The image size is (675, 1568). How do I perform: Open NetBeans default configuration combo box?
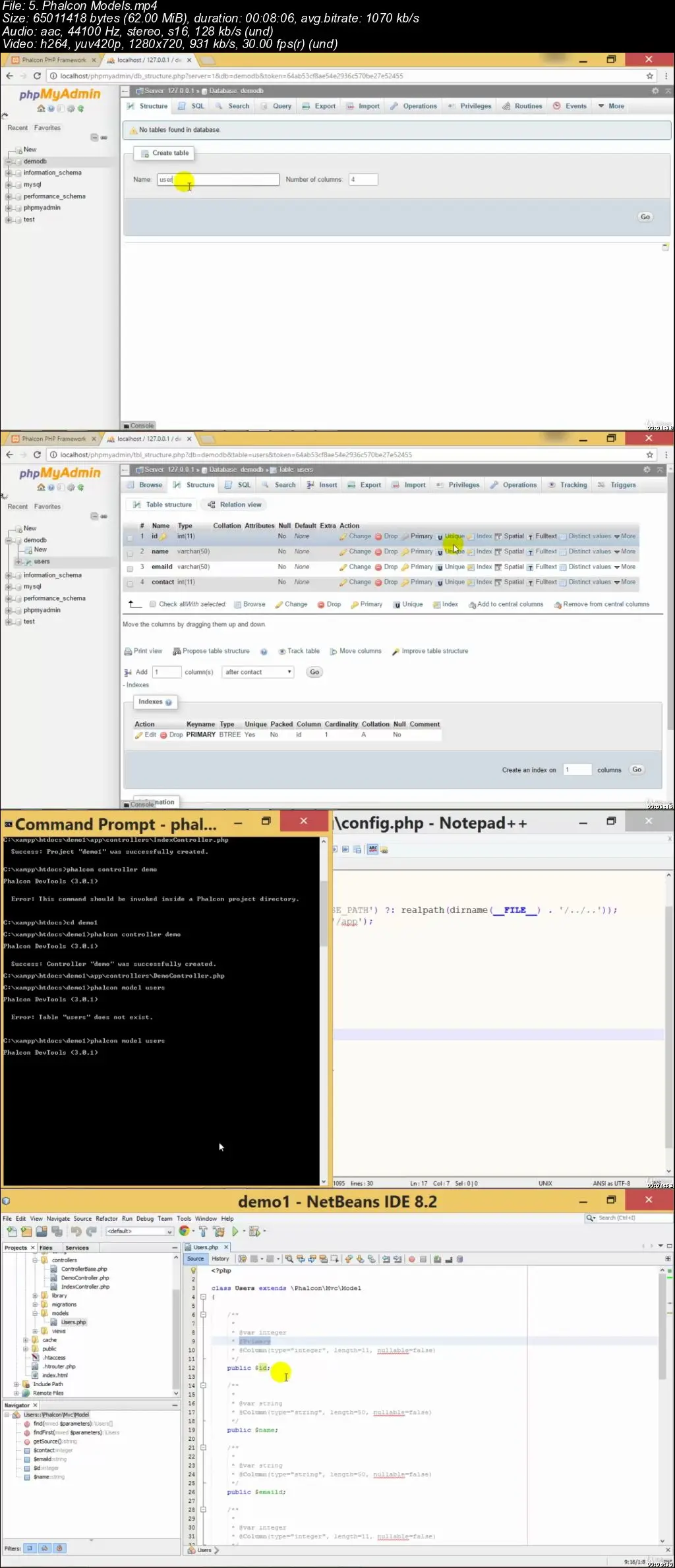[139, 1231]
